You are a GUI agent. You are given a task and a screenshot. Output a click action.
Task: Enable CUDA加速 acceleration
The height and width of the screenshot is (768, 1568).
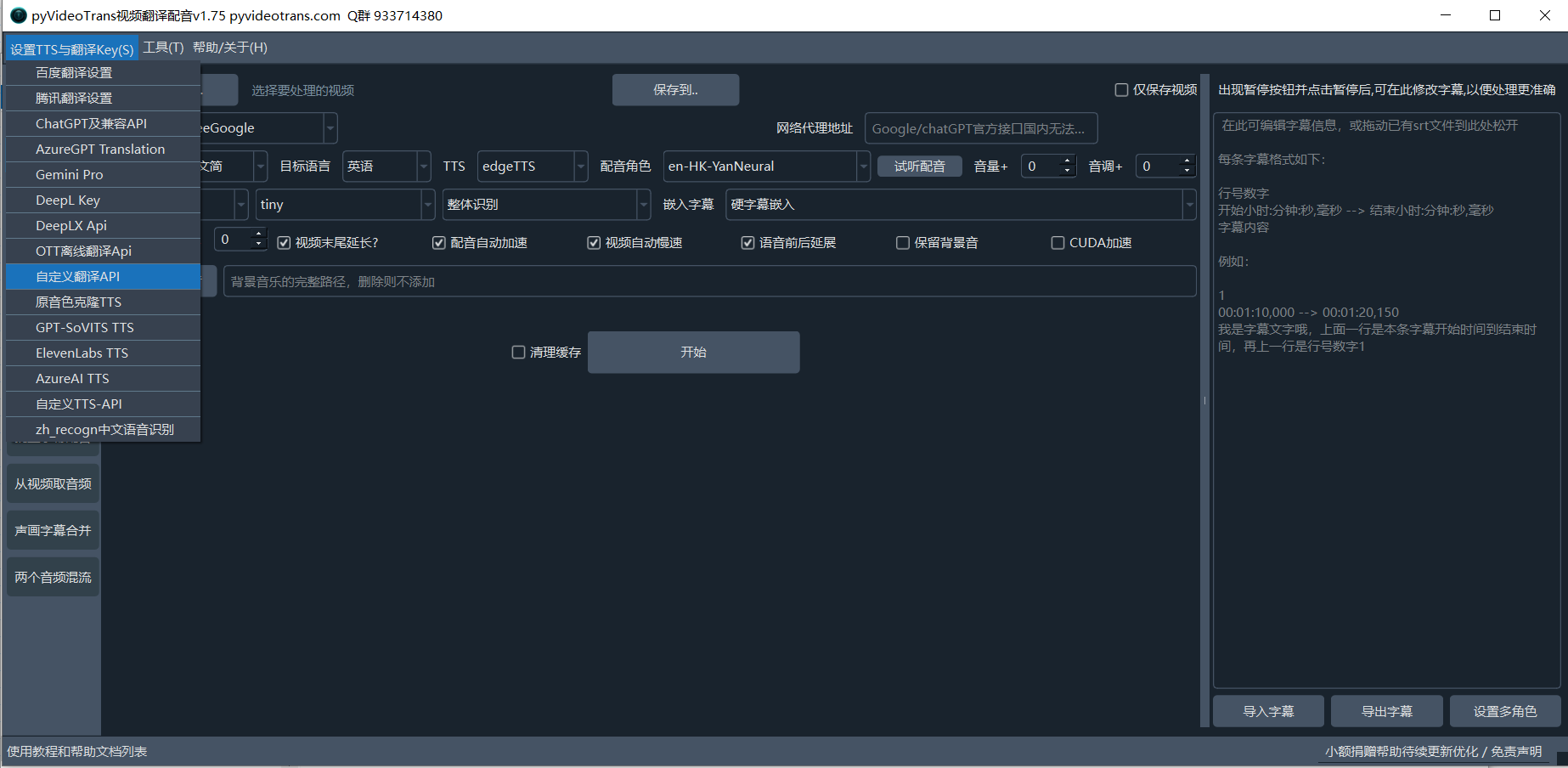[1058, 242]
